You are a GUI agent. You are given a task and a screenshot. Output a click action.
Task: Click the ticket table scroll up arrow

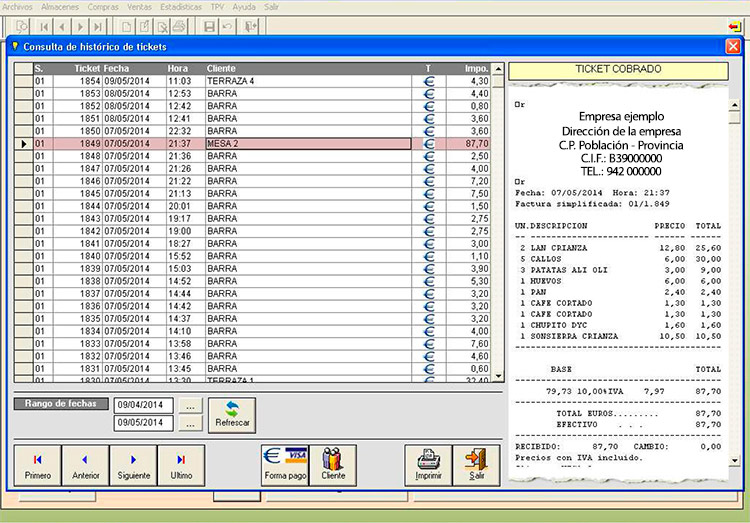coord(498,69)
